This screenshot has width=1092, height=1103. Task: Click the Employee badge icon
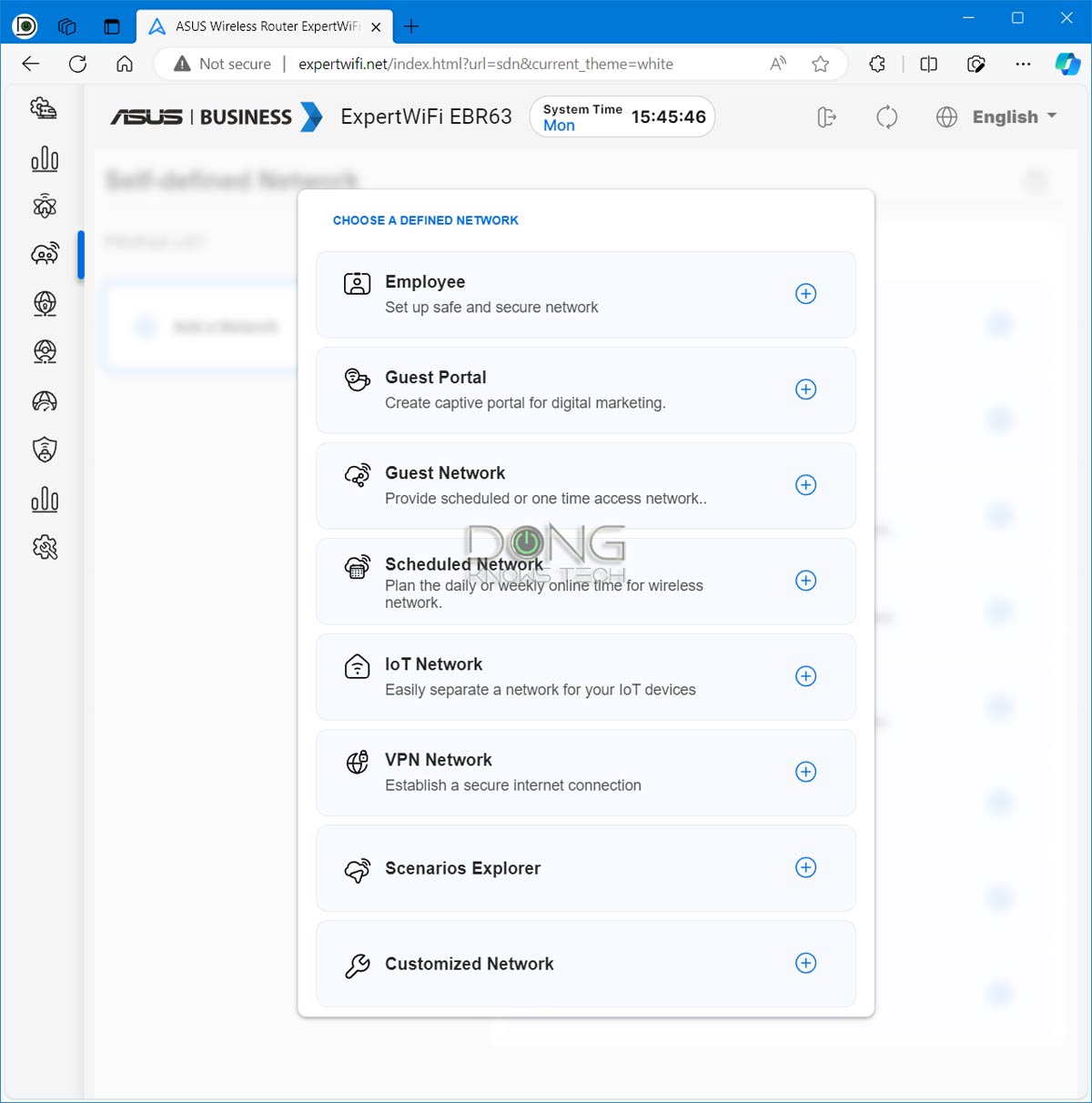[x=357, y=284]
